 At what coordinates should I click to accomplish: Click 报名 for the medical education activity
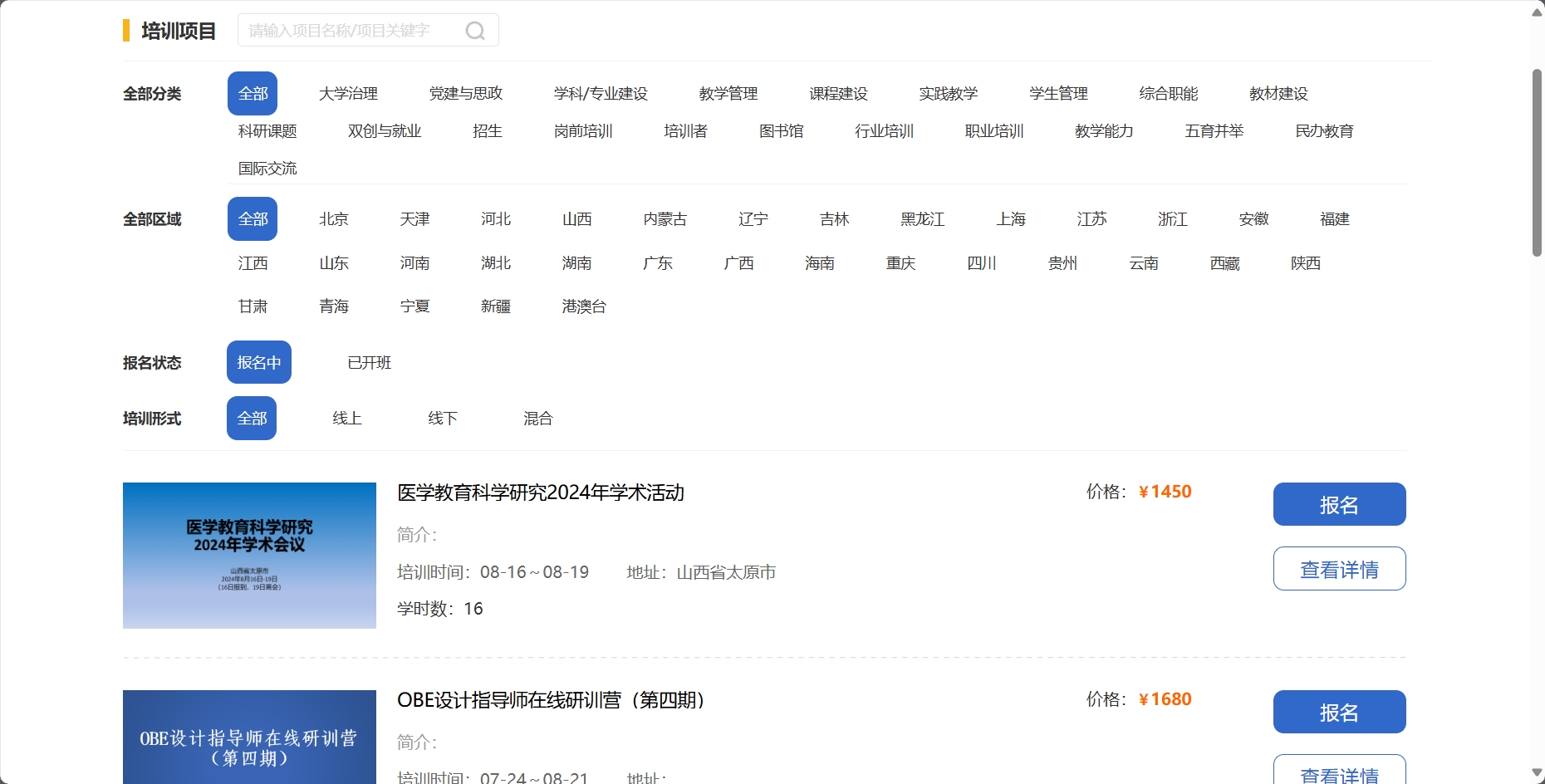1339,504
